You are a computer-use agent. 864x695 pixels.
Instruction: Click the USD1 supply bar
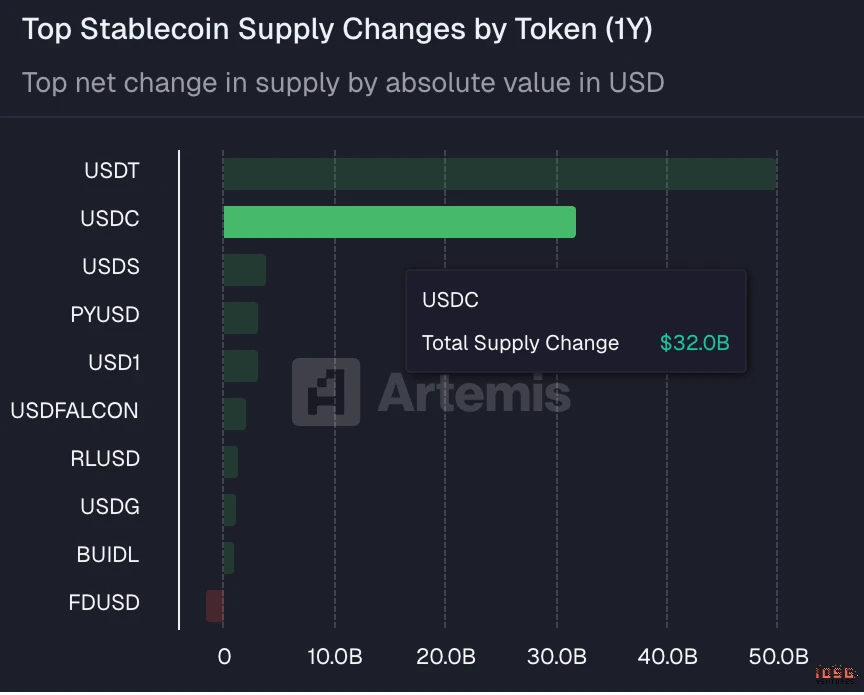coord(240,366)
